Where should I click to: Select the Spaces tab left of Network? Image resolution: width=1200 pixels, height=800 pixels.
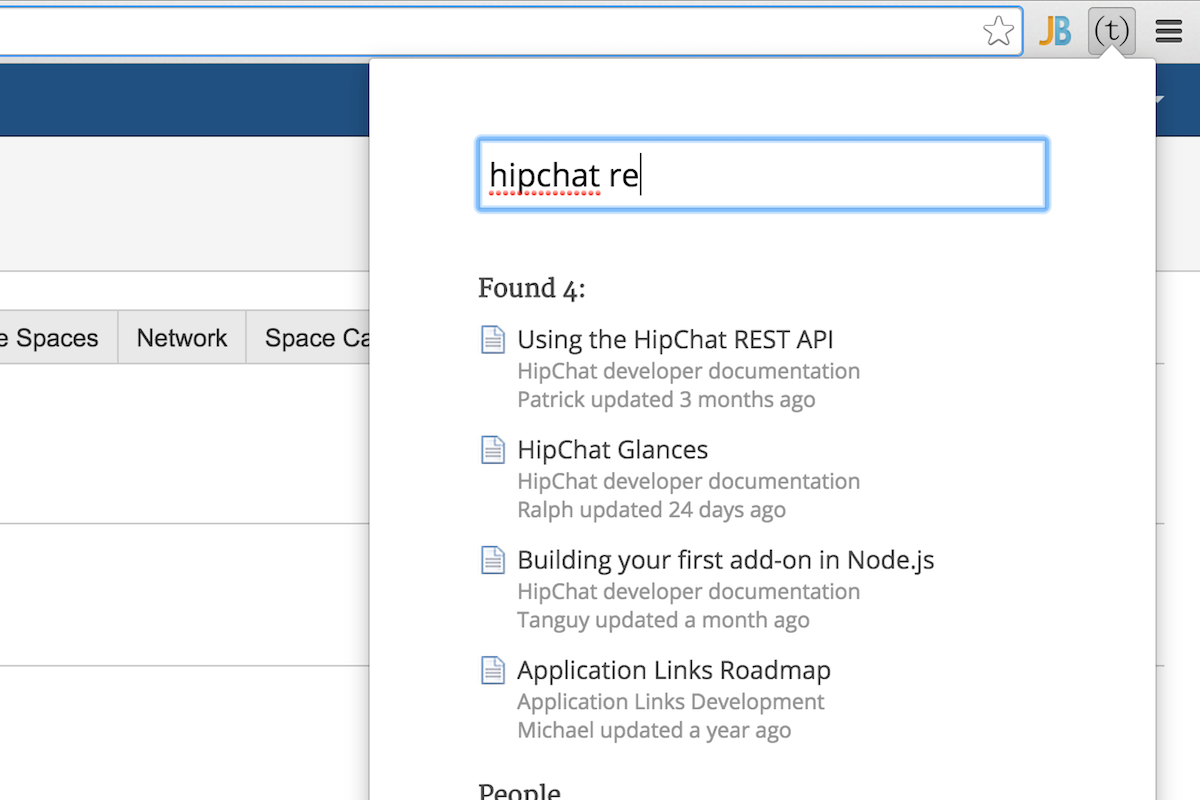click(57, 338)
